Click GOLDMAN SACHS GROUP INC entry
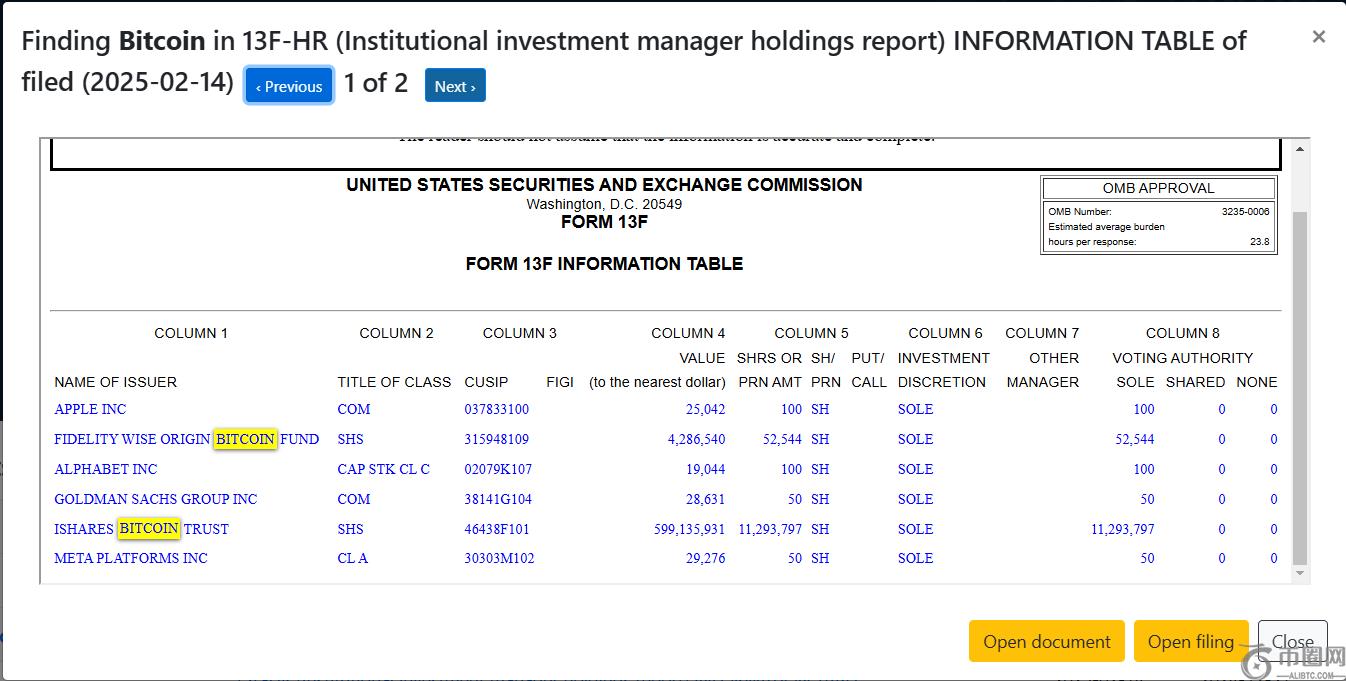The height and width of the screenshot is (681, 1346). click(155, 499)
